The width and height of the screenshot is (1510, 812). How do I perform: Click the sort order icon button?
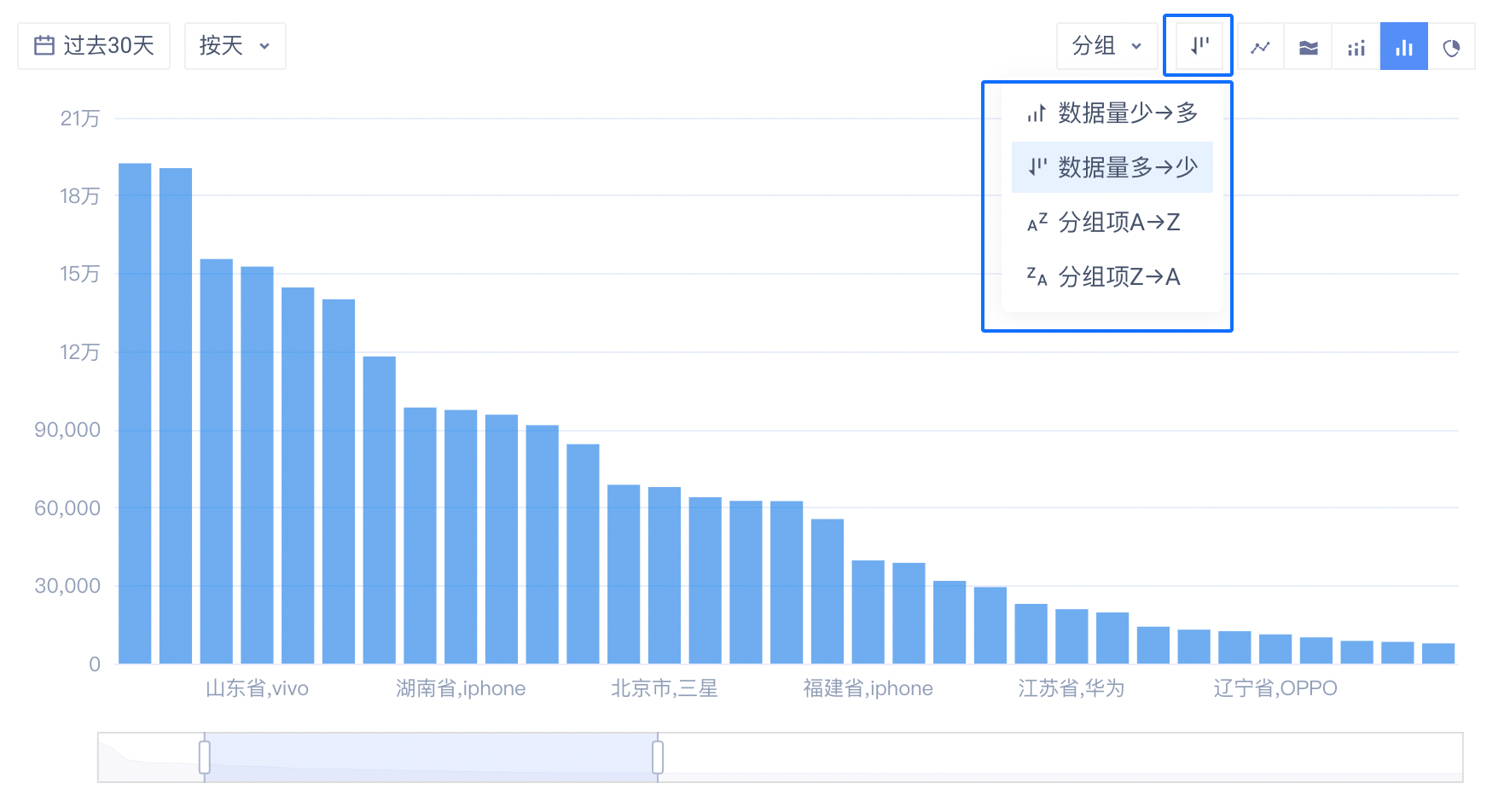tap(1199, 46)
